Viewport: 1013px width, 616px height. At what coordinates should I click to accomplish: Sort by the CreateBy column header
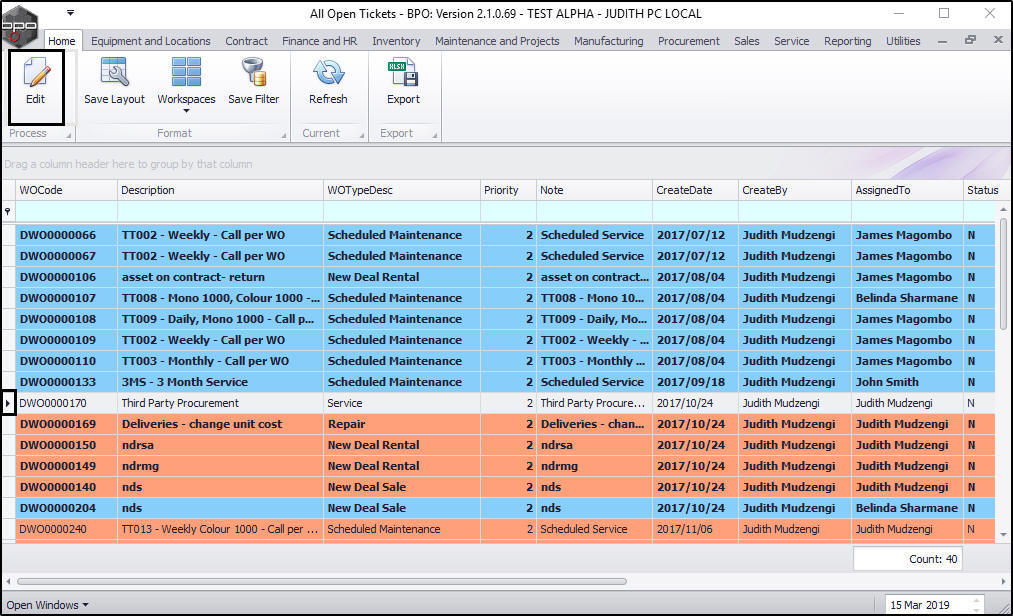[x=795, y=190]
